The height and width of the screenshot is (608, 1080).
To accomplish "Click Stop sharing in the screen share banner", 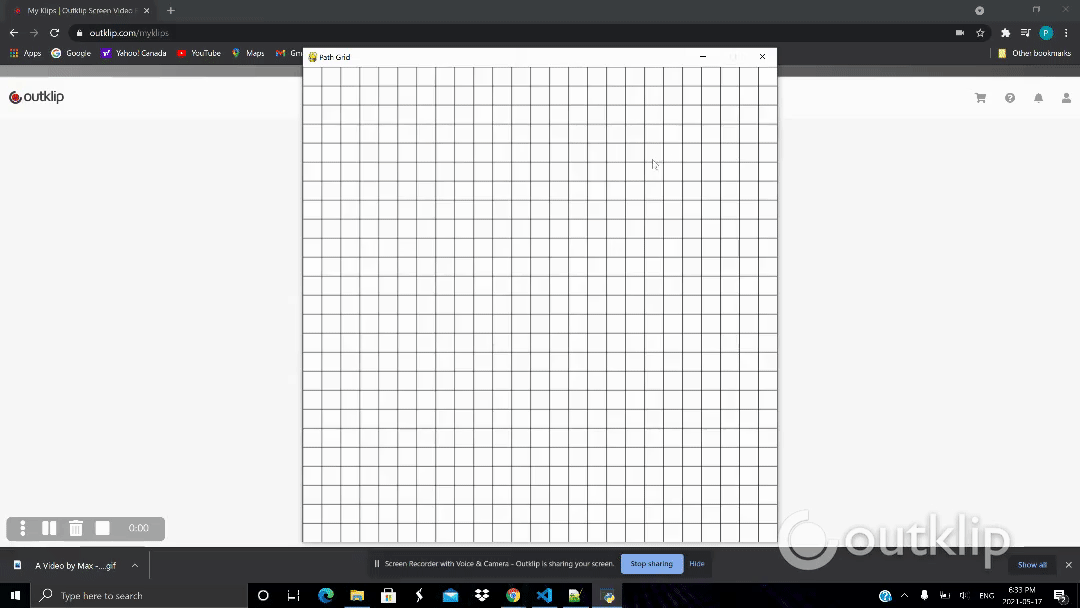I will coord(651,563).
